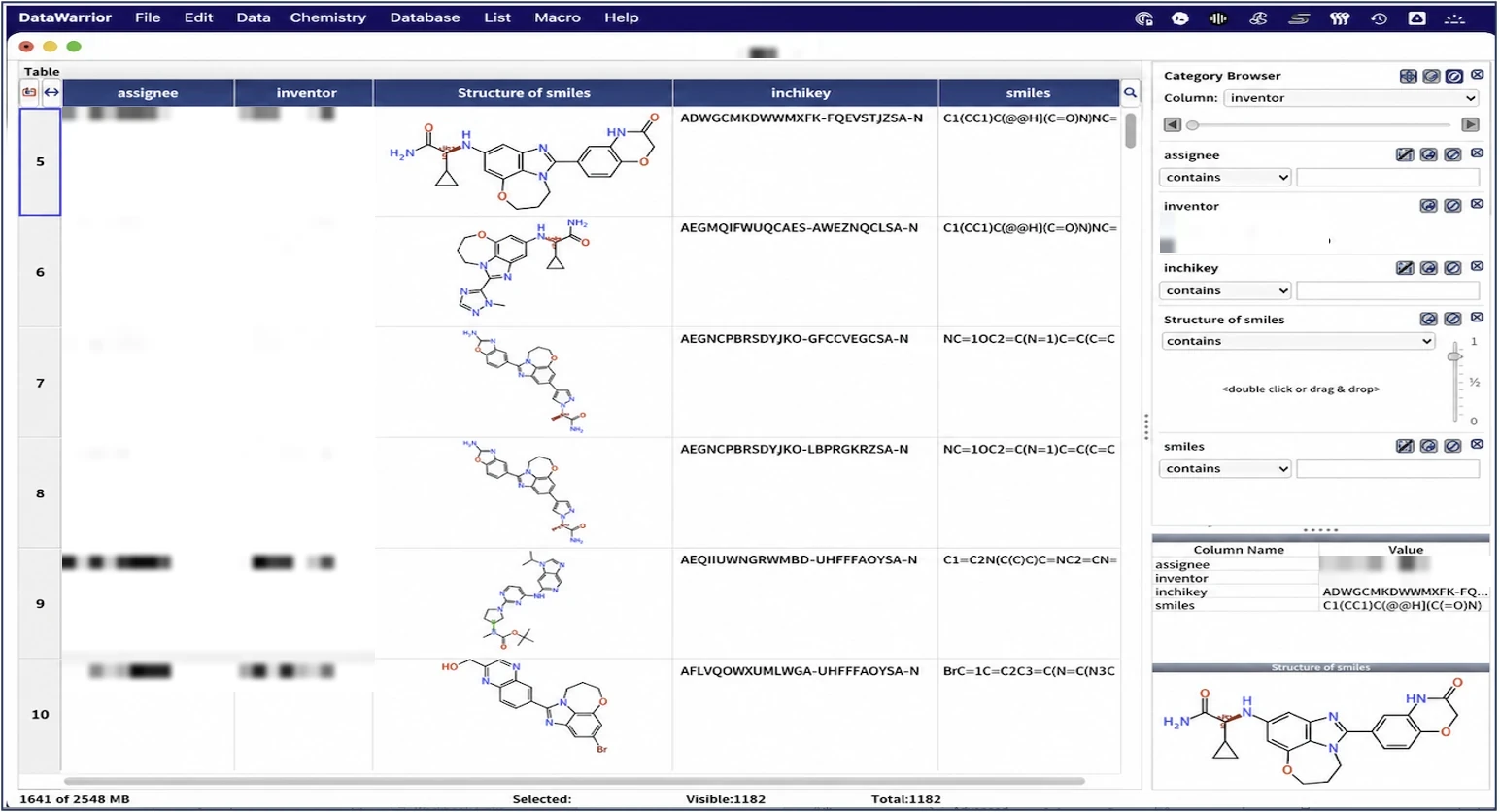
Task: Click the double-arrow column width icon in the table header
Action: [x=51, y=92]
